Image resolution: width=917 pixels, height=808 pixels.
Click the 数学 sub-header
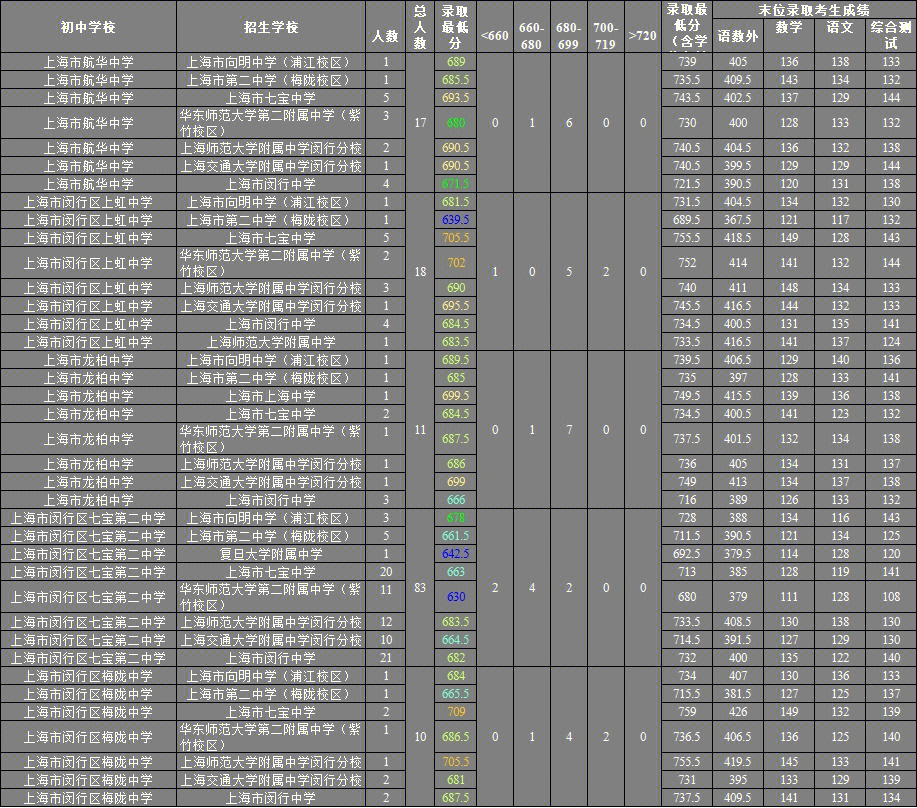(x=789, y=27)
